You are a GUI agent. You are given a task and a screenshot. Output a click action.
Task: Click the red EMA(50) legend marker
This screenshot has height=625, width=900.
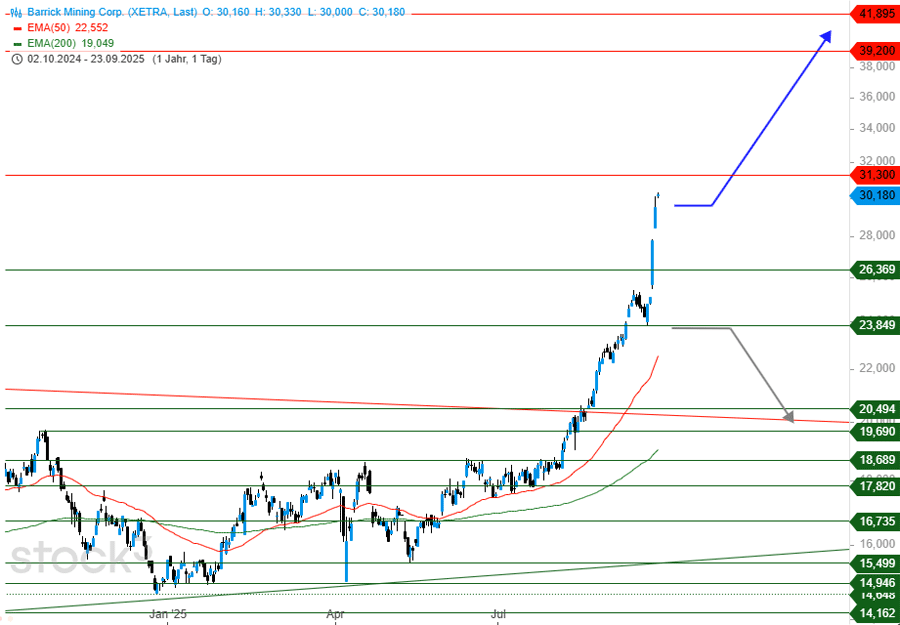coord(16,29)
